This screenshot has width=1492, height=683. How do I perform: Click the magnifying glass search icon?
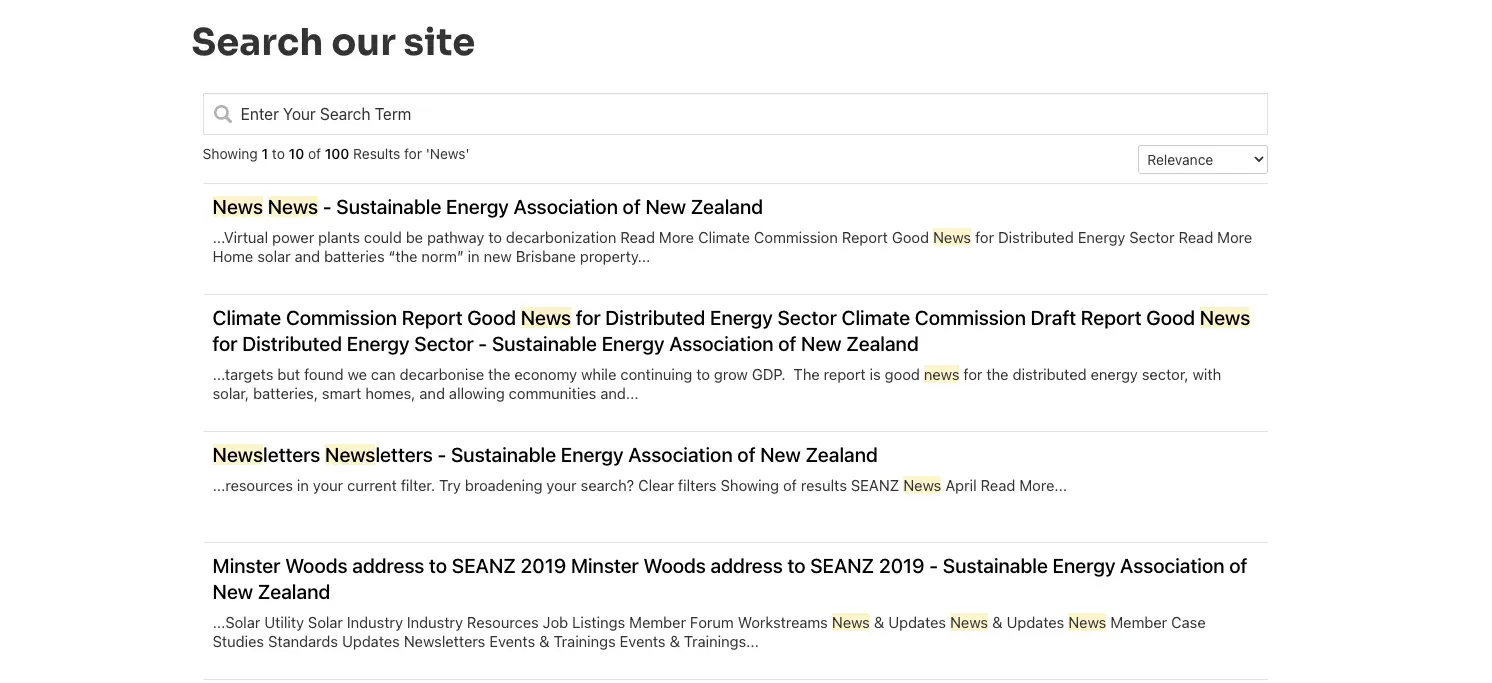(223, 115)
